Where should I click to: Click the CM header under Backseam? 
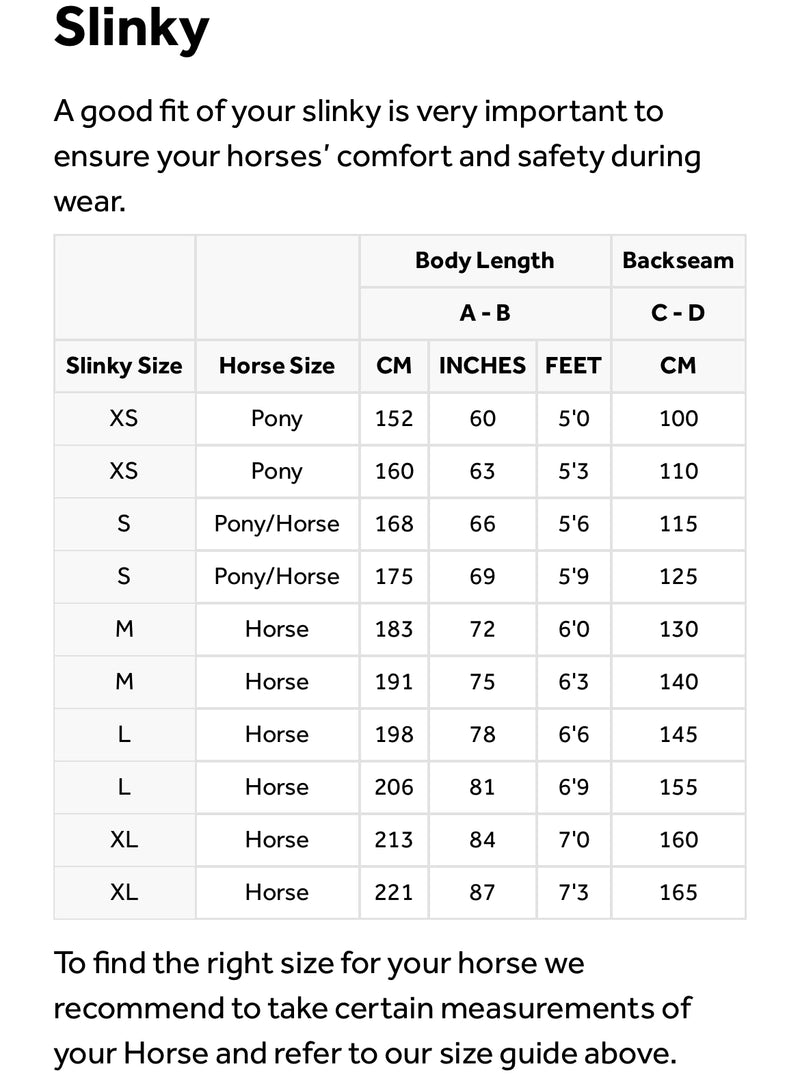[678, 366]
